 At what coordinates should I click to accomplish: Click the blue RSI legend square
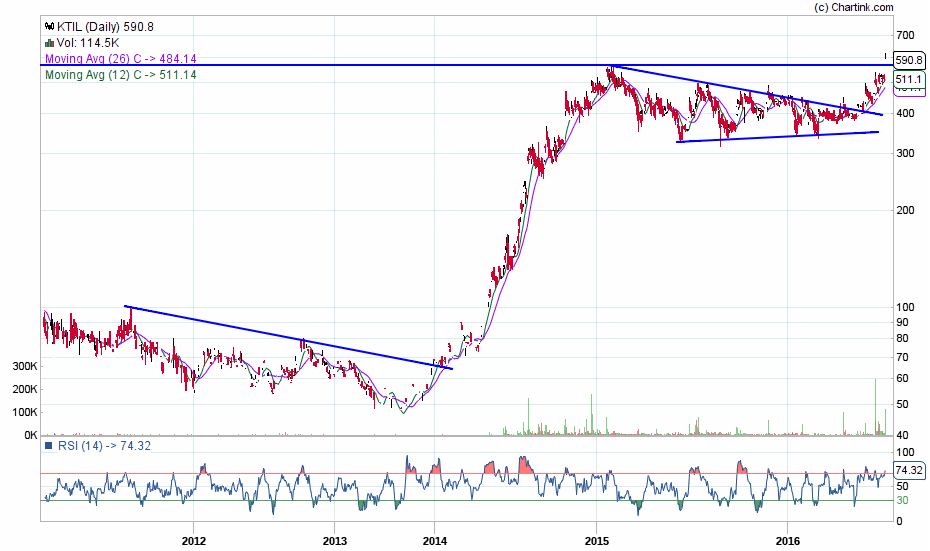49,446
